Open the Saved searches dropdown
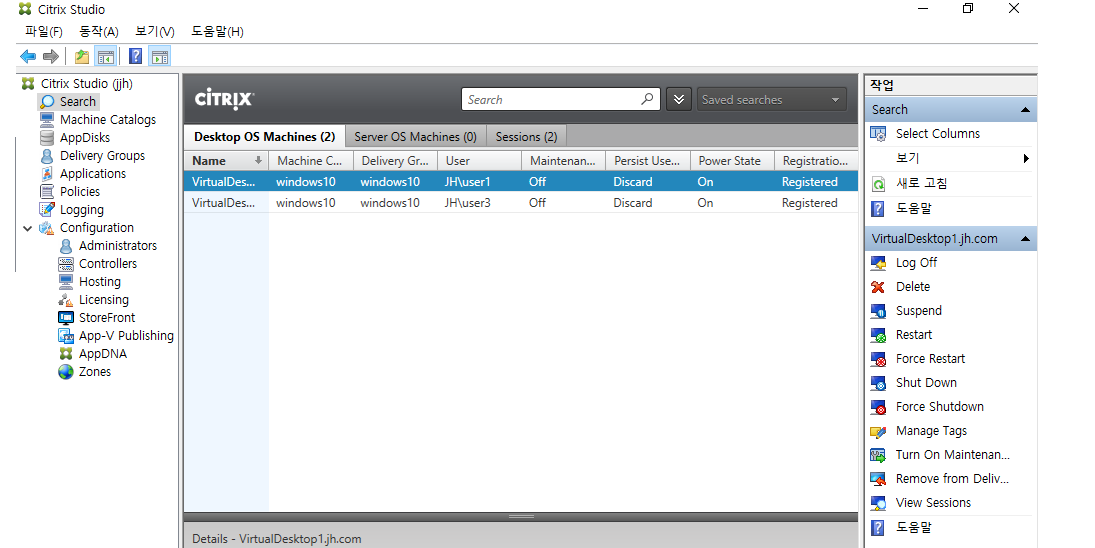 [772, 100]
